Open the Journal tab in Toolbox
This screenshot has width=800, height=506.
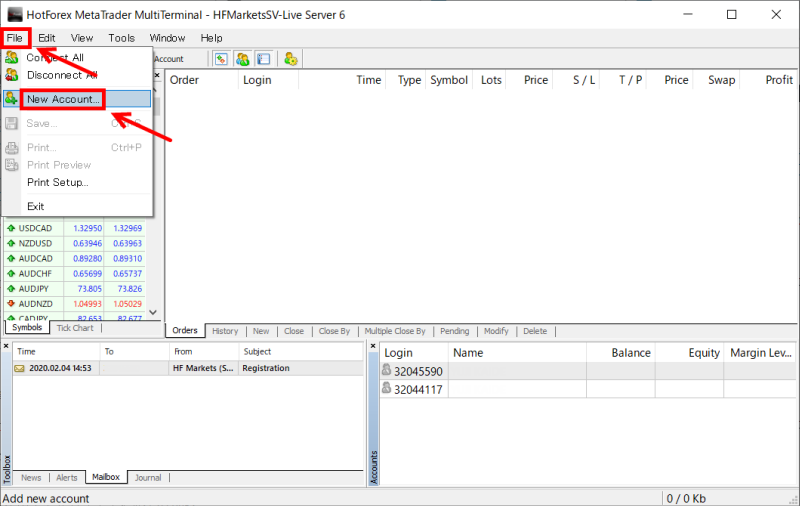click(x=148, y=478)
